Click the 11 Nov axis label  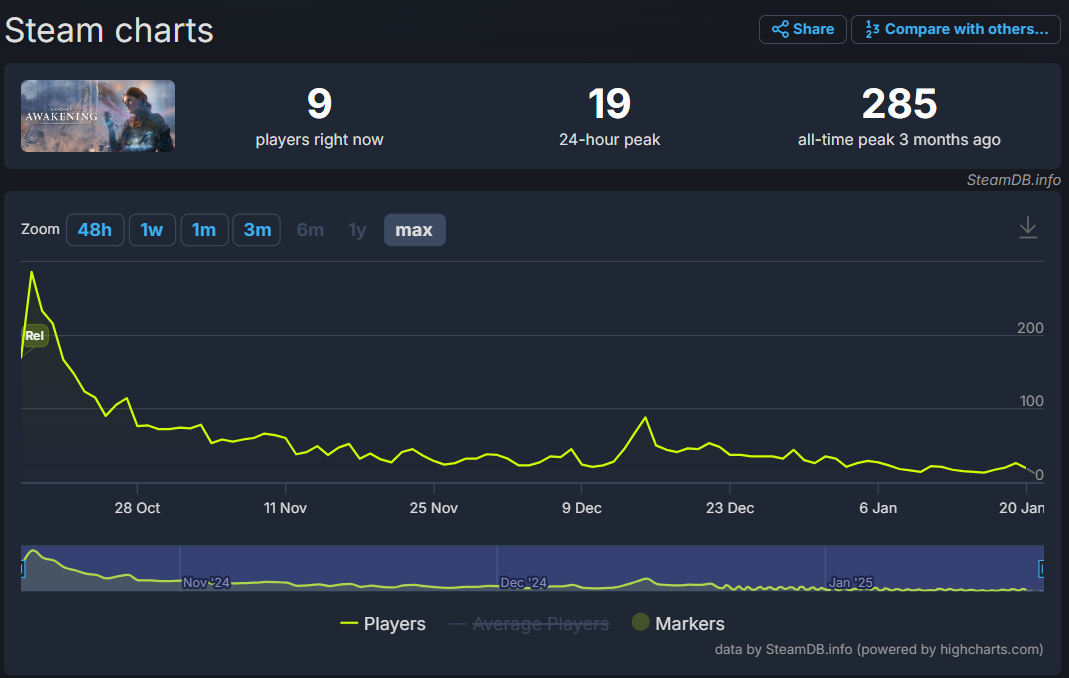[285, 508]
